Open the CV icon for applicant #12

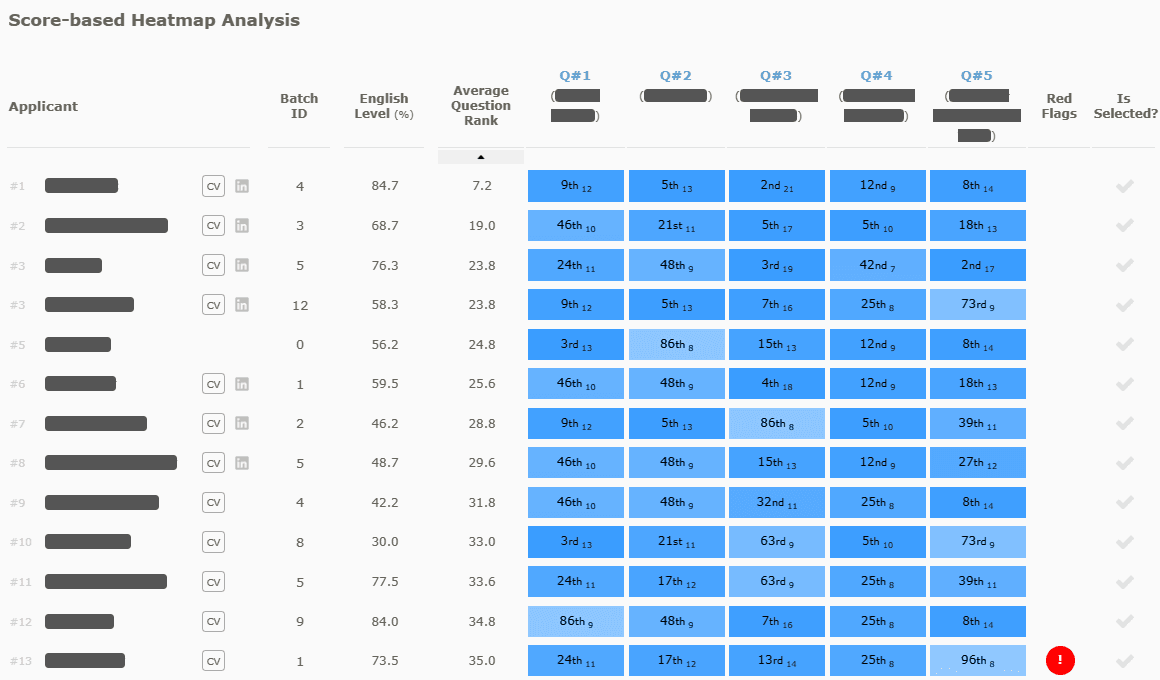tap(213, 622)
